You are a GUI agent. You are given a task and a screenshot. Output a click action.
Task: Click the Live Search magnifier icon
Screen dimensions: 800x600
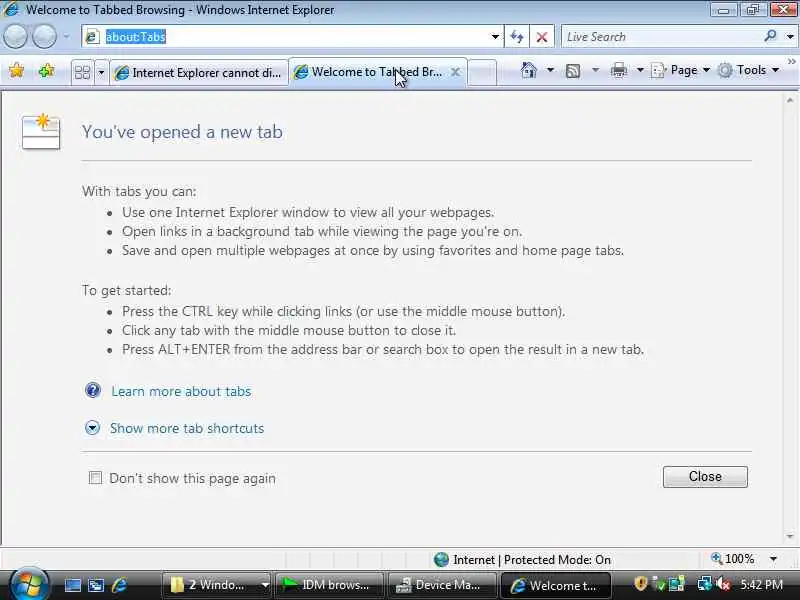point(770,36)
